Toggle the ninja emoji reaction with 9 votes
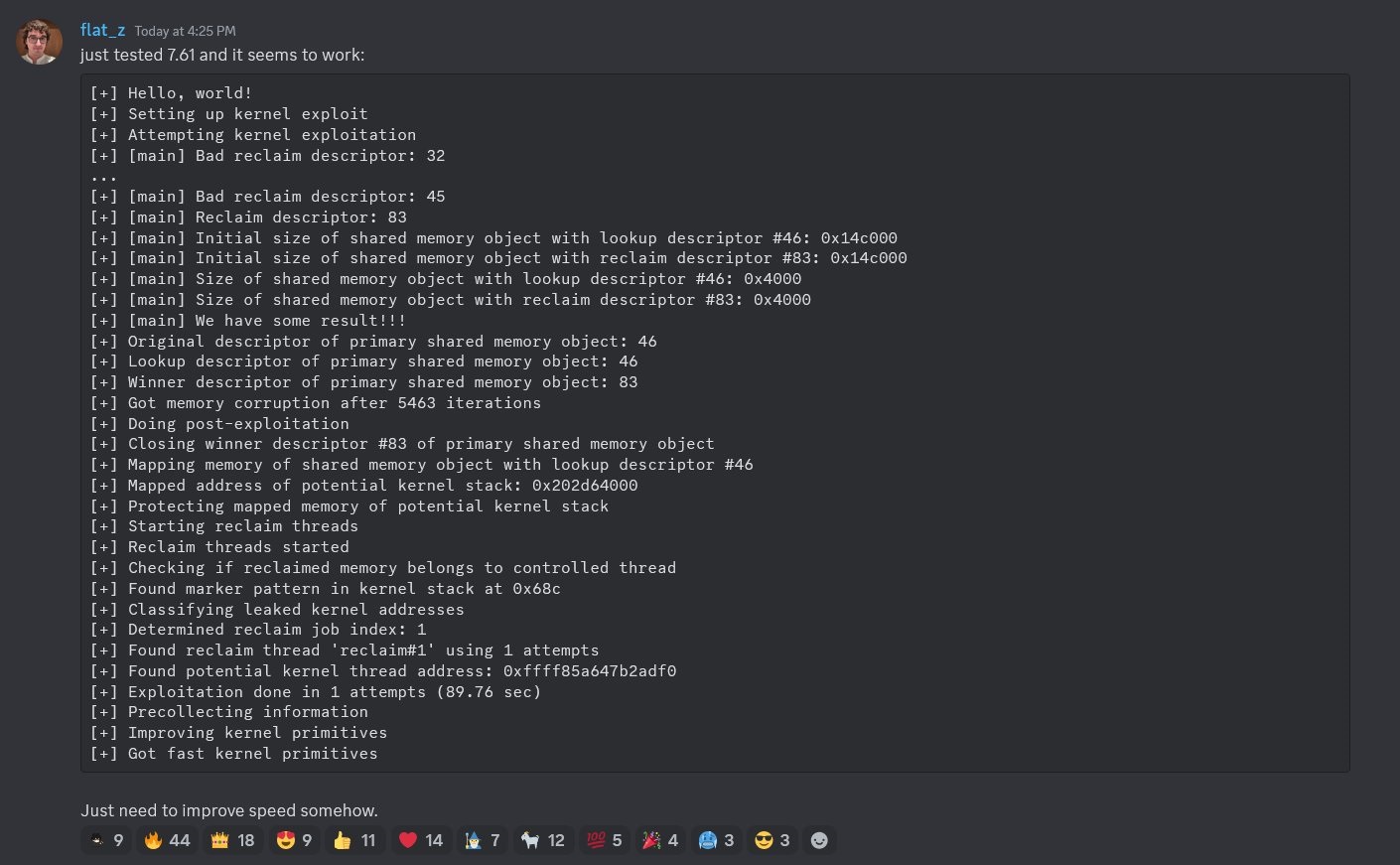The width and height of the screenshot is (1400, 865). (106, 840)
